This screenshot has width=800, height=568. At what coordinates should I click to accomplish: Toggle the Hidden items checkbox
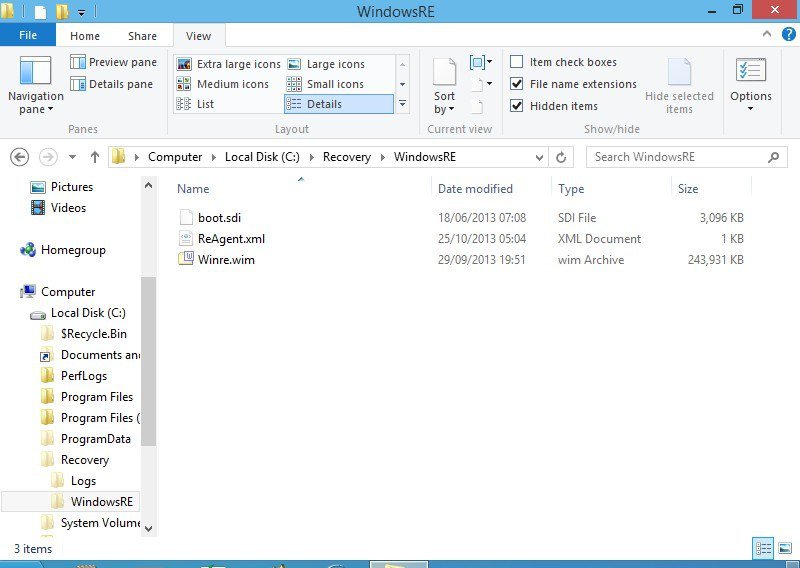click(x=517, y=106)
